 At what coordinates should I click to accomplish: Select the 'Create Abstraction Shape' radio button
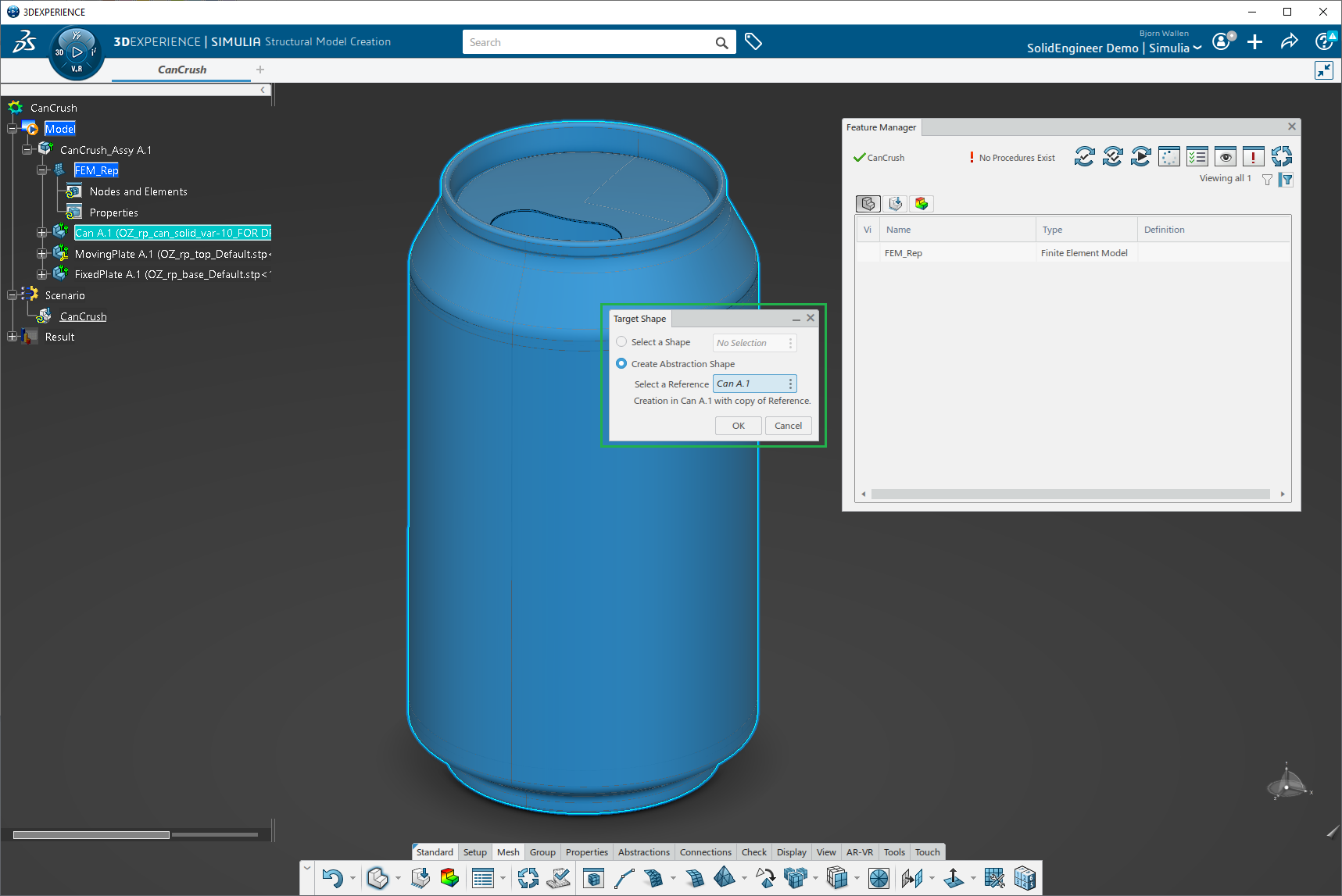(x=621, y=364)
